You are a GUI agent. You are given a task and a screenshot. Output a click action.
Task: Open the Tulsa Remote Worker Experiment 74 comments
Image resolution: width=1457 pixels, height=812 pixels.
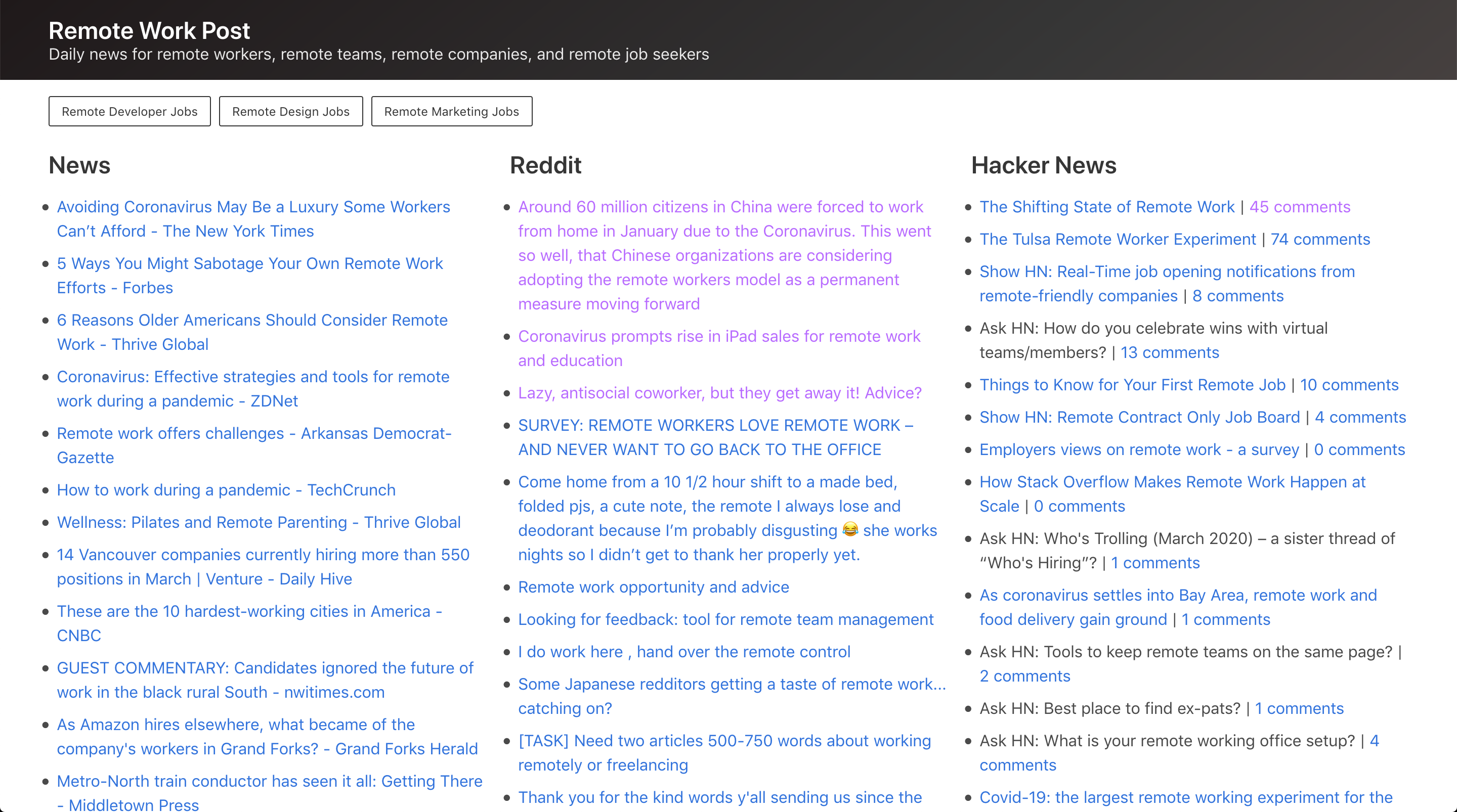1319,239
